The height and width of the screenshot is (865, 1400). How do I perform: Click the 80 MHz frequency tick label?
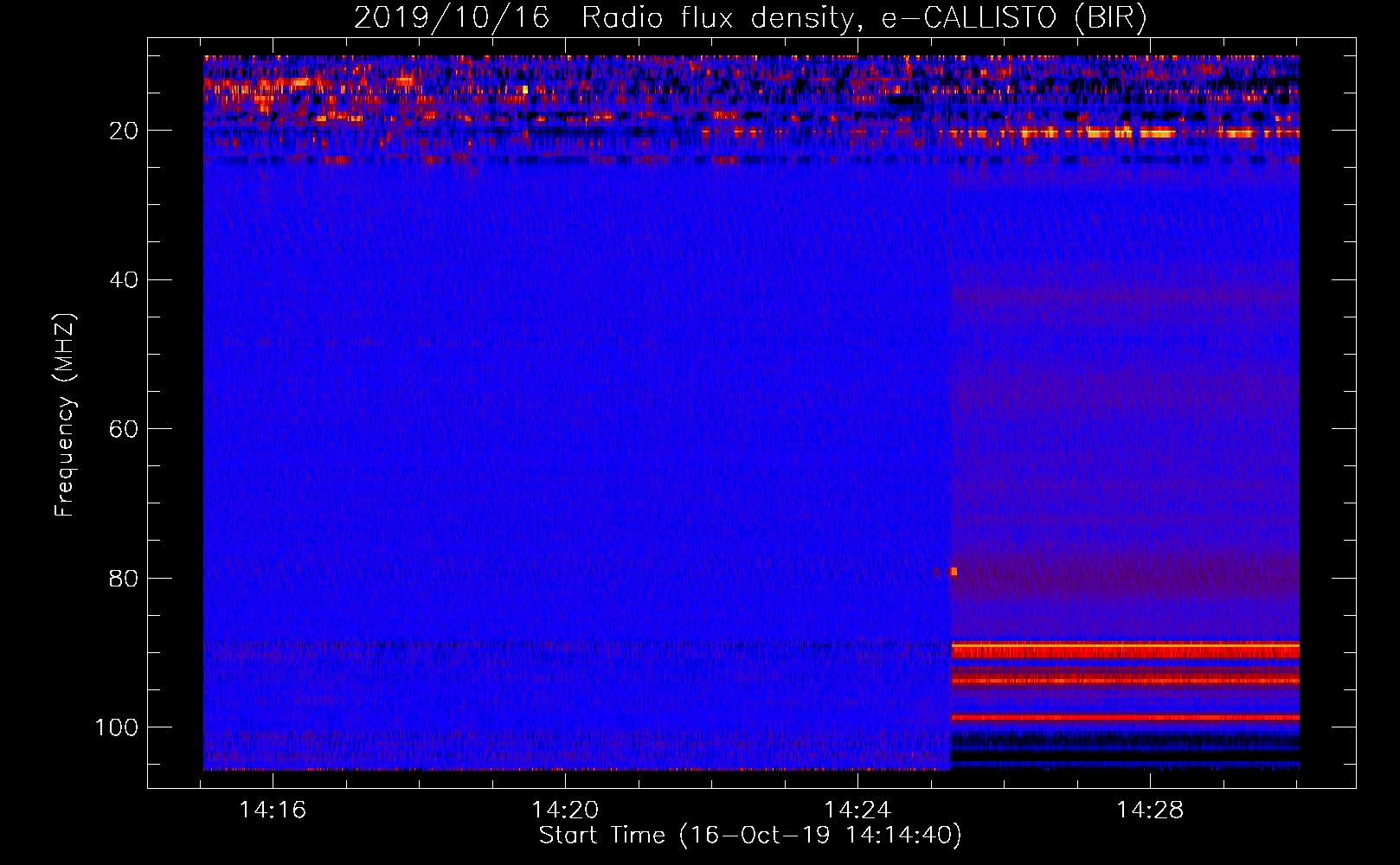[x=125, y=578]
